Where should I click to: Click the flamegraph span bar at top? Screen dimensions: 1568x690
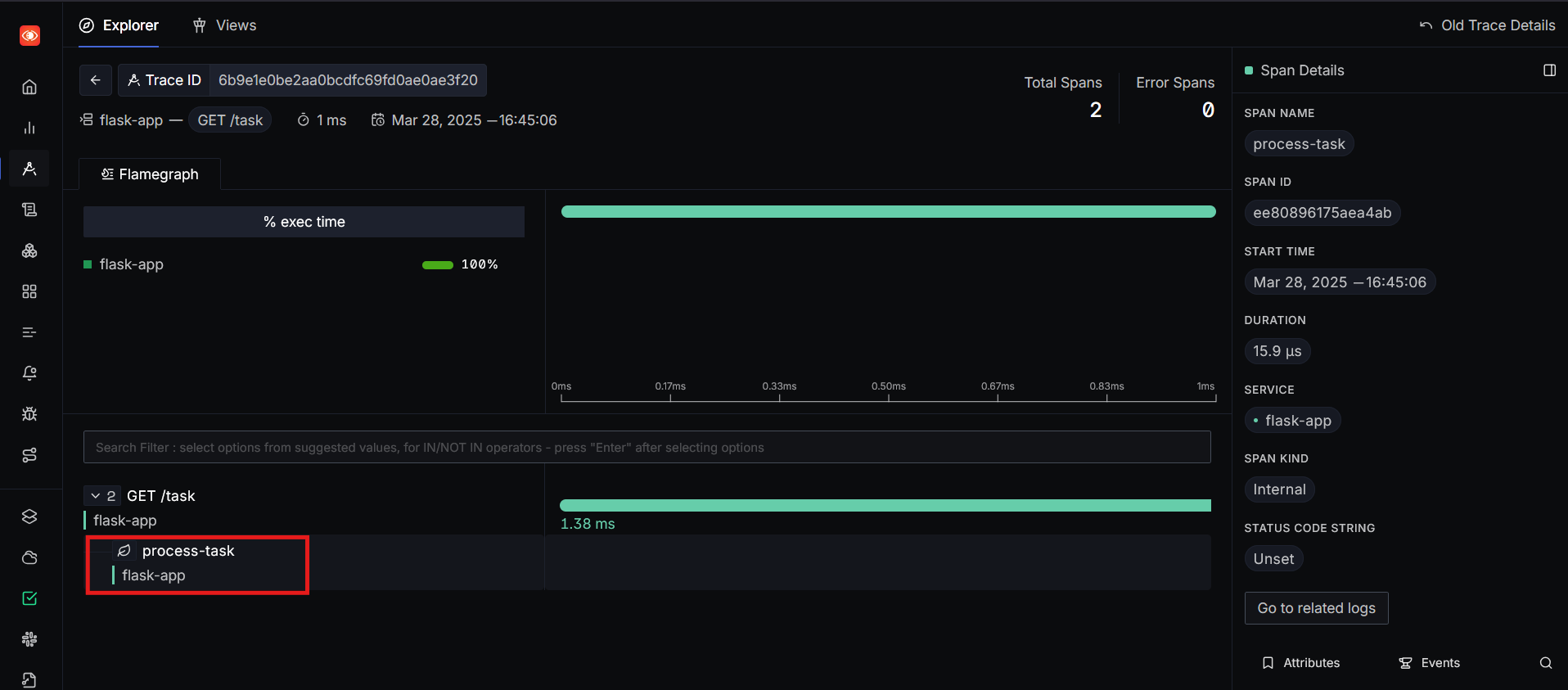[888, 212]
